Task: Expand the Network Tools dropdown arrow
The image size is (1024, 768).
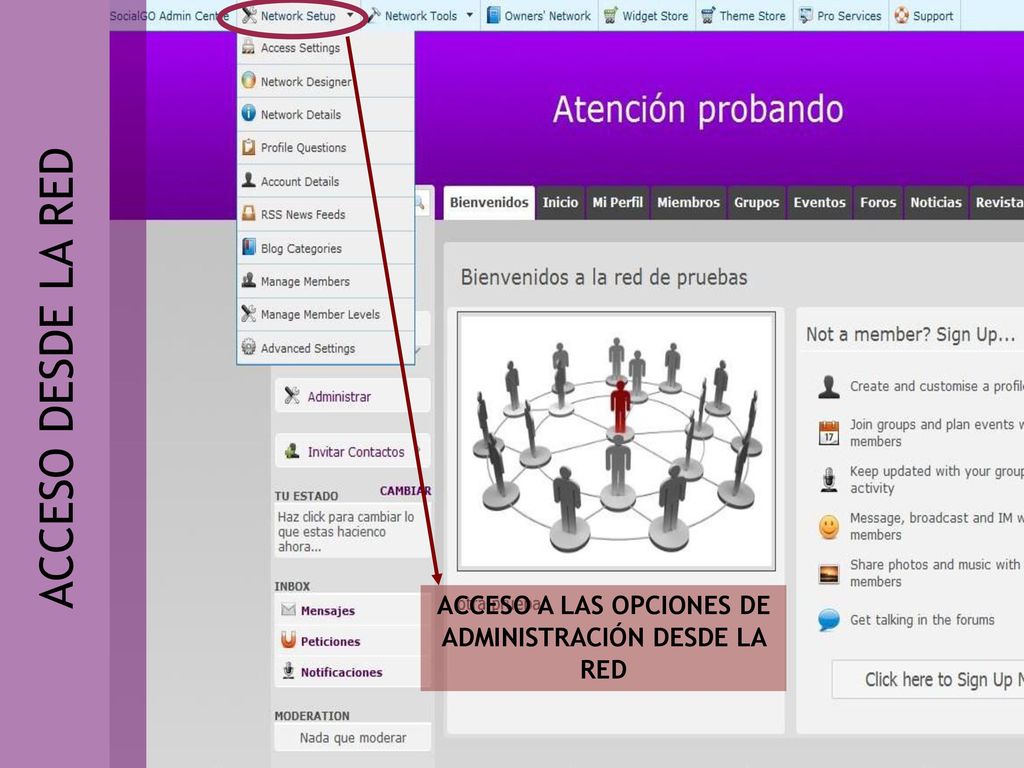Action: point(470,15)
